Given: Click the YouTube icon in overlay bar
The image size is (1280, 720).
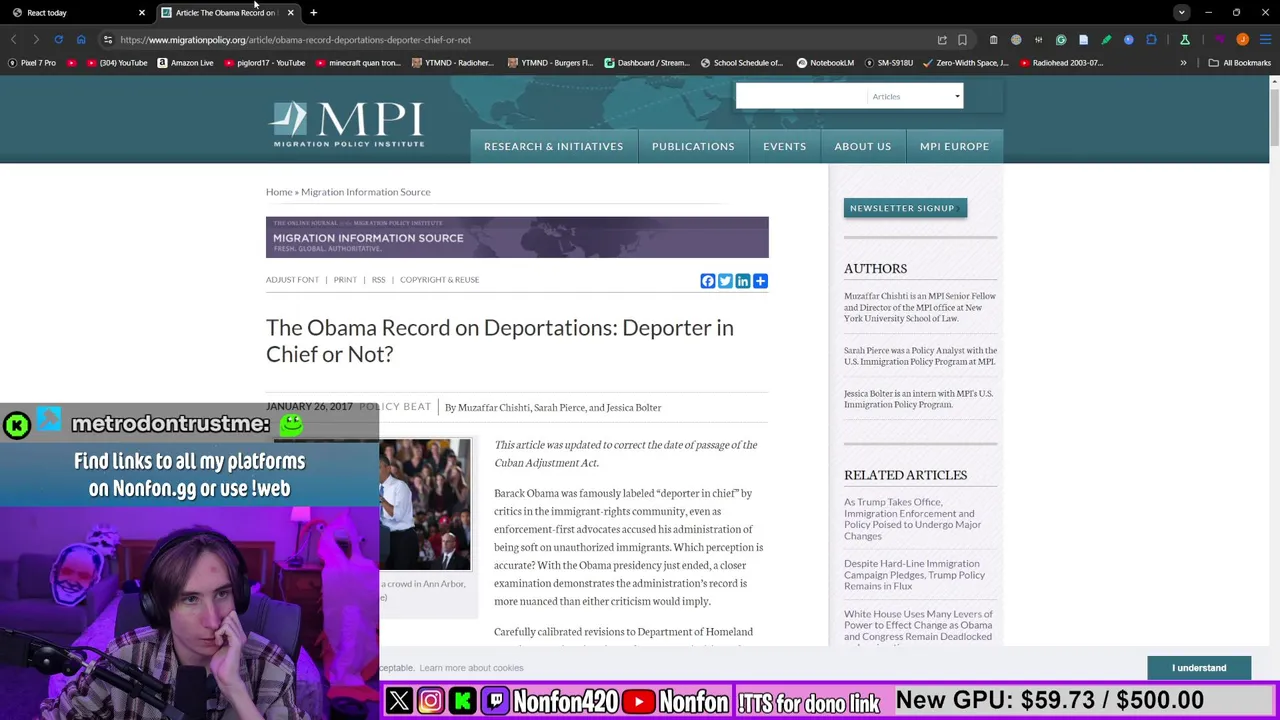Looking at the screenshot, I should pos(638,701).
